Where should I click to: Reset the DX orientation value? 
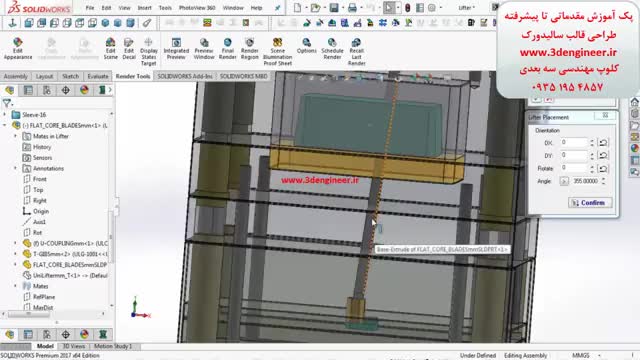point(603,142)
